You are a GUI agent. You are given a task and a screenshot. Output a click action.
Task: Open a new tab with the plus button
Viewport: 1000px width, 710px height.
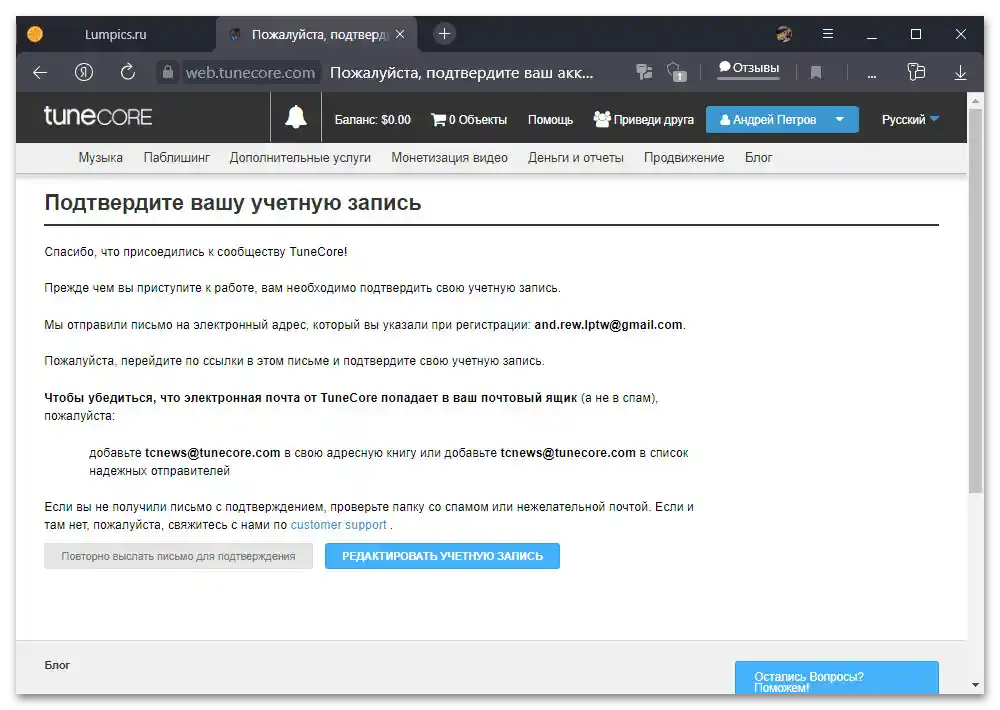(x=445, y=34)
